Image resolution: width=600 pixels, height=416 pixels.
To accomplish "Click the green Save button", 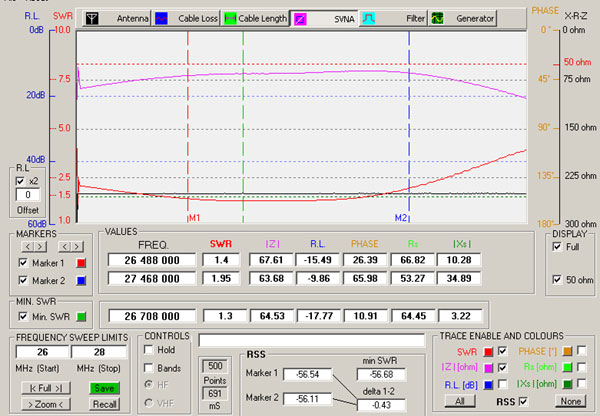I will pos(104,388).
